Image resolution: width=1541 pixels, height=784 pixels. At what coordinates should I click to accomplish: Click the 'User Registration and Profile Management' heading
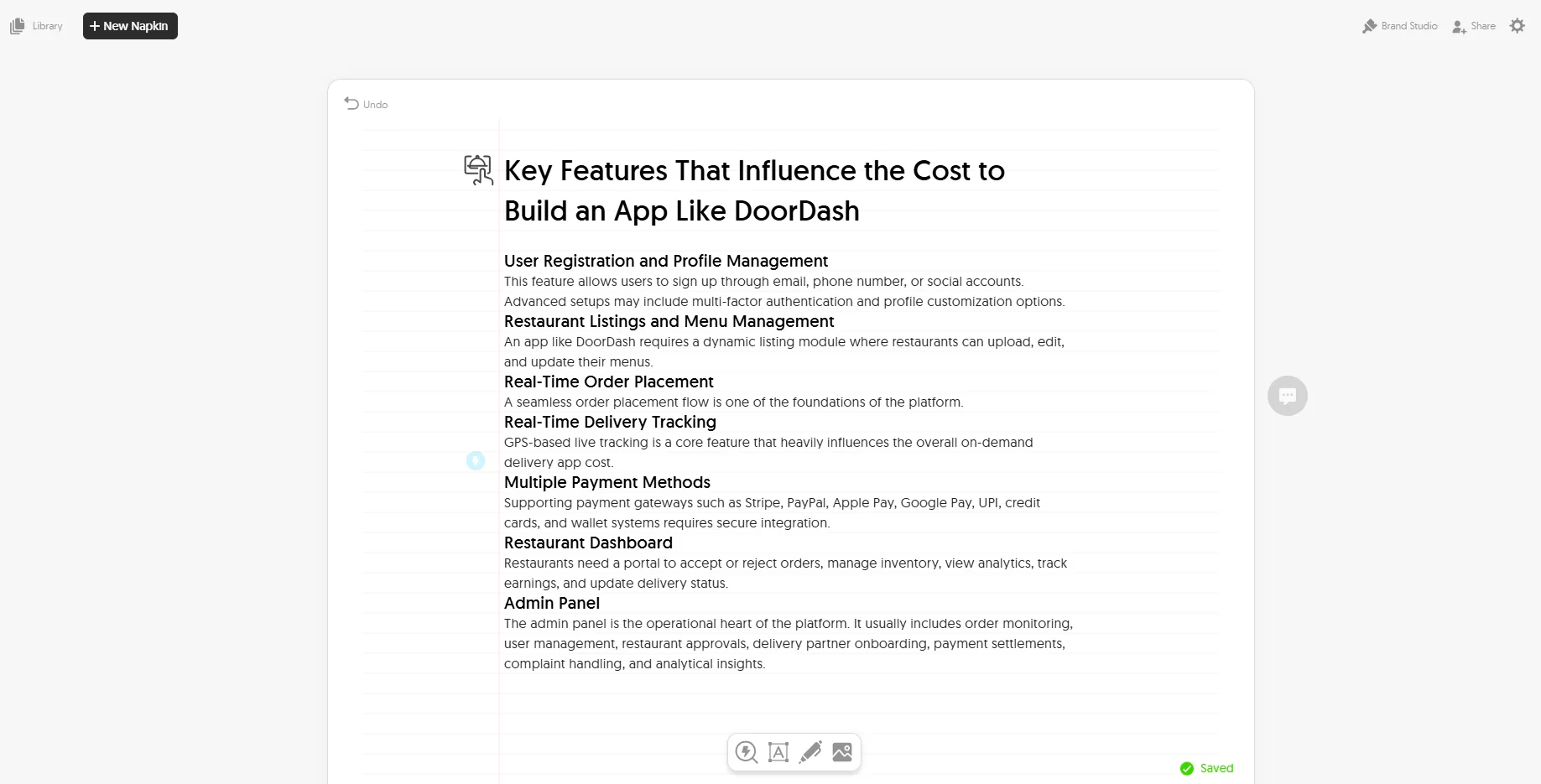665,261
